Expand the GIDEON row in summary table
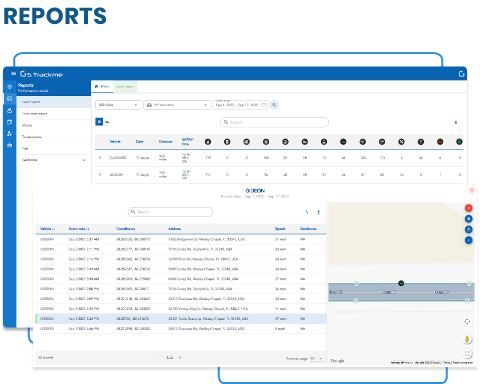 [x=100, y=174]
